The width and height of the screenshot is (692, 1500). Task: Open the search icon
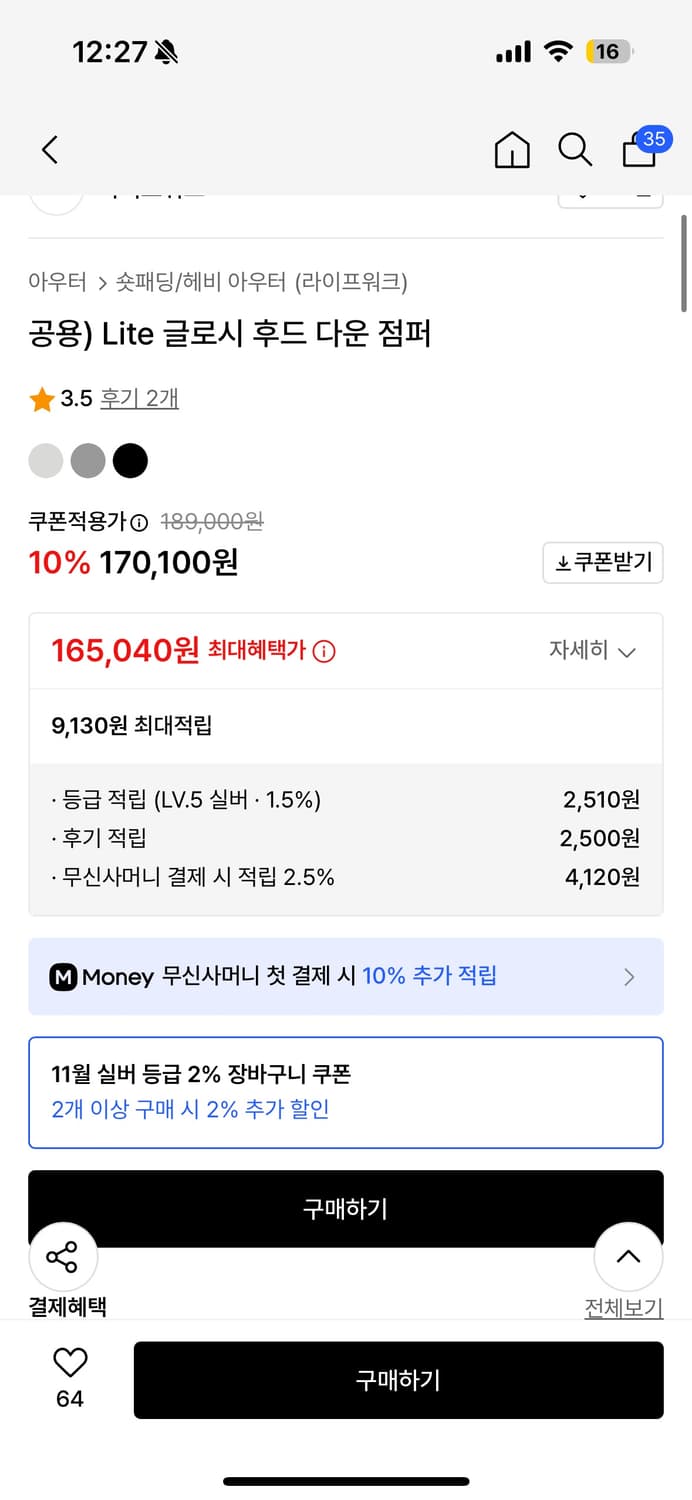point(575,149)
